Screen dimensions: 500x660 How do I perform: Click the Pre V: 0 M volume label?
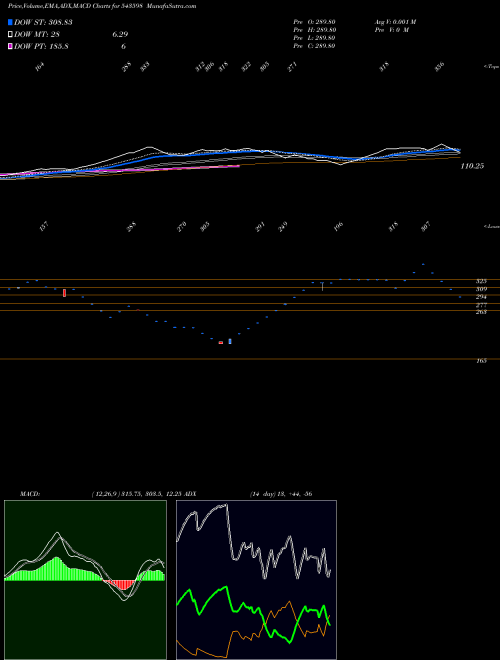click(391, 30)
